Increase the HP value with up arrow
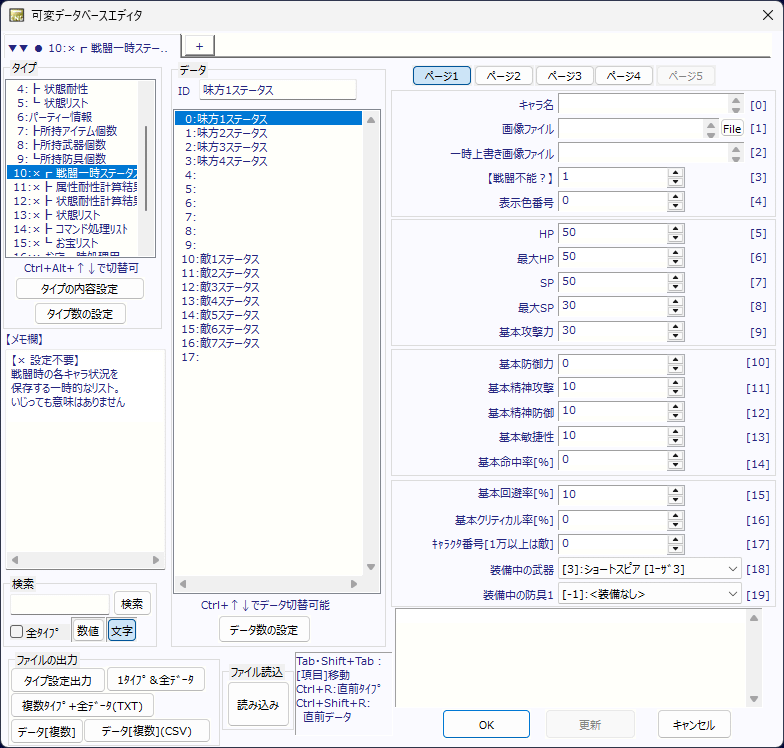Viewport: 784px width, 748px height. [x=675, y=227]
